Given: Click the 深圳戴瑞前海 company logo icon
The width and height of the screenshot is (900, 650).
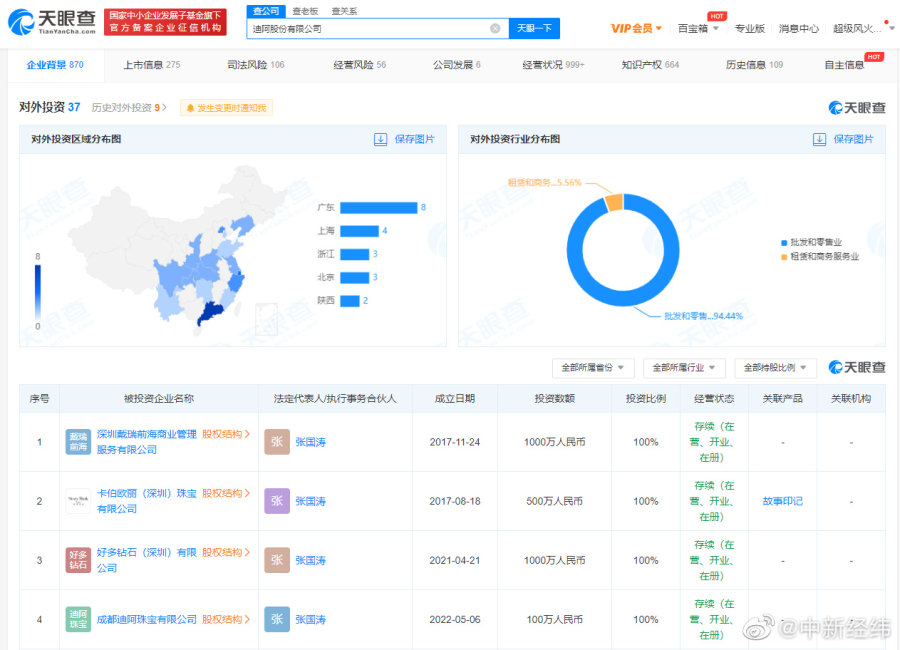Looking at the screenshot, I should 78,442.
